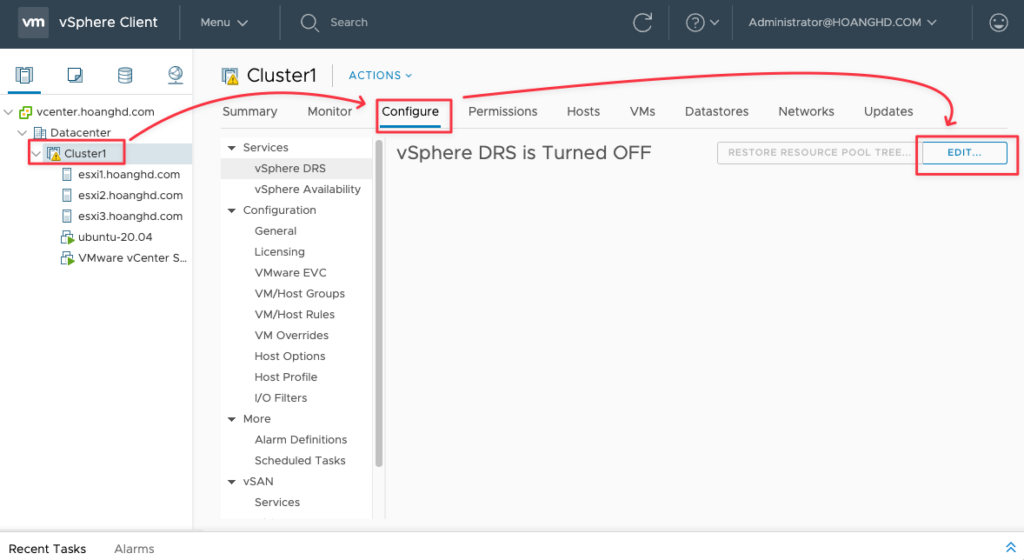Screen dimensions: 1024x560
Task: Open VM/Host Rules
Action: pos(296,315)
